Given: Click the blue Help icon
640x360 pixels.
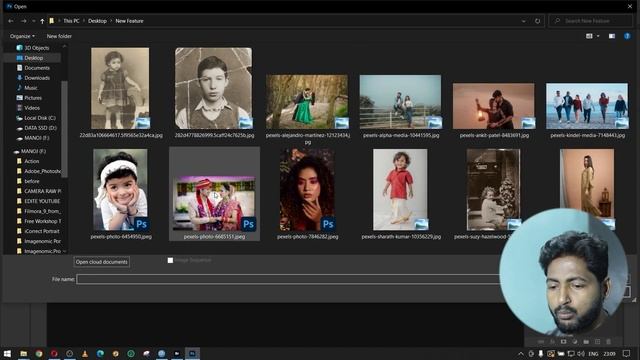Looking at the screenshot, I should [627, 36].
